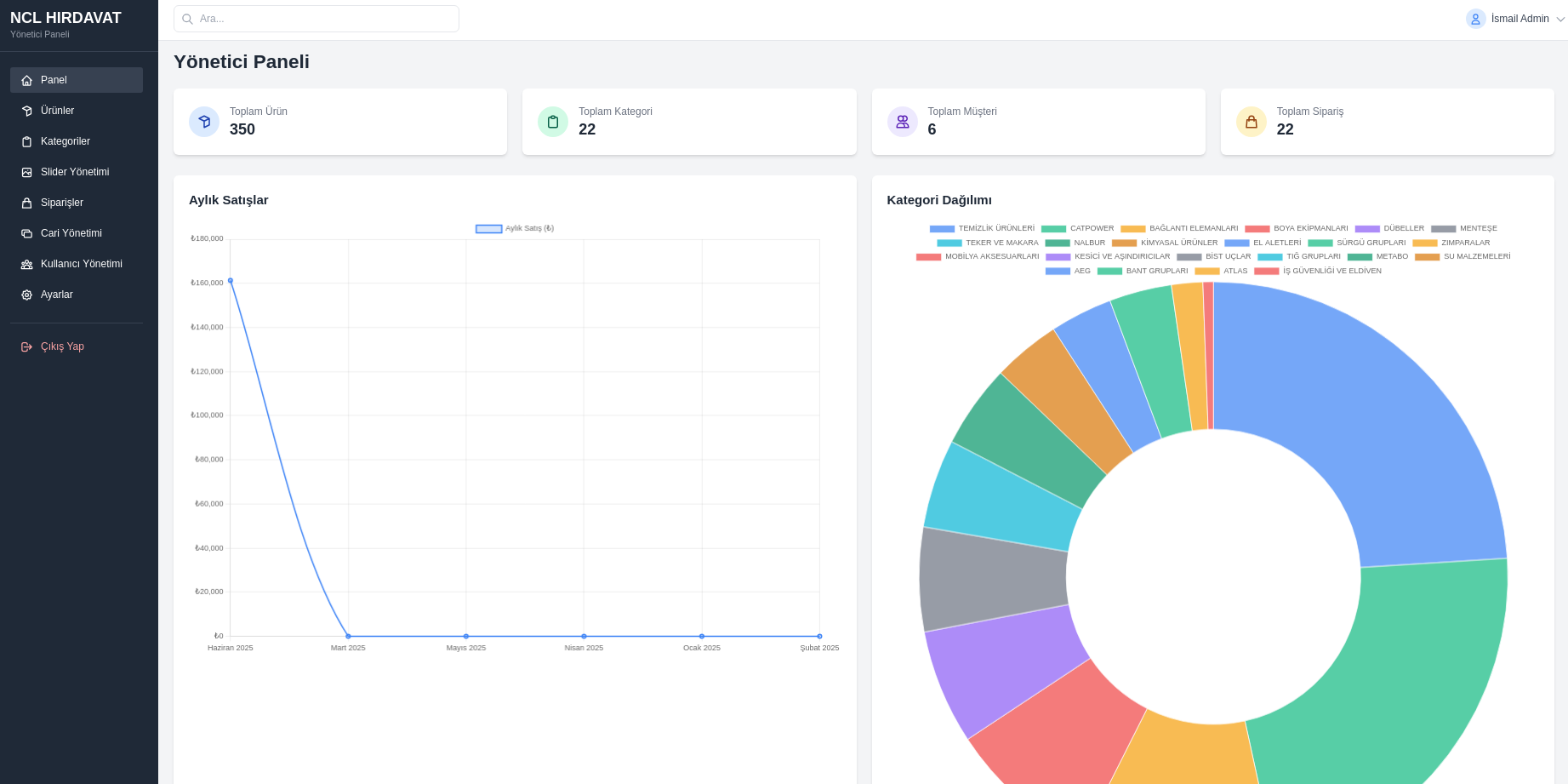1568x784 pixels.
Task: Click the bag icon beside Siparişler
Action: tap(26, 203)
